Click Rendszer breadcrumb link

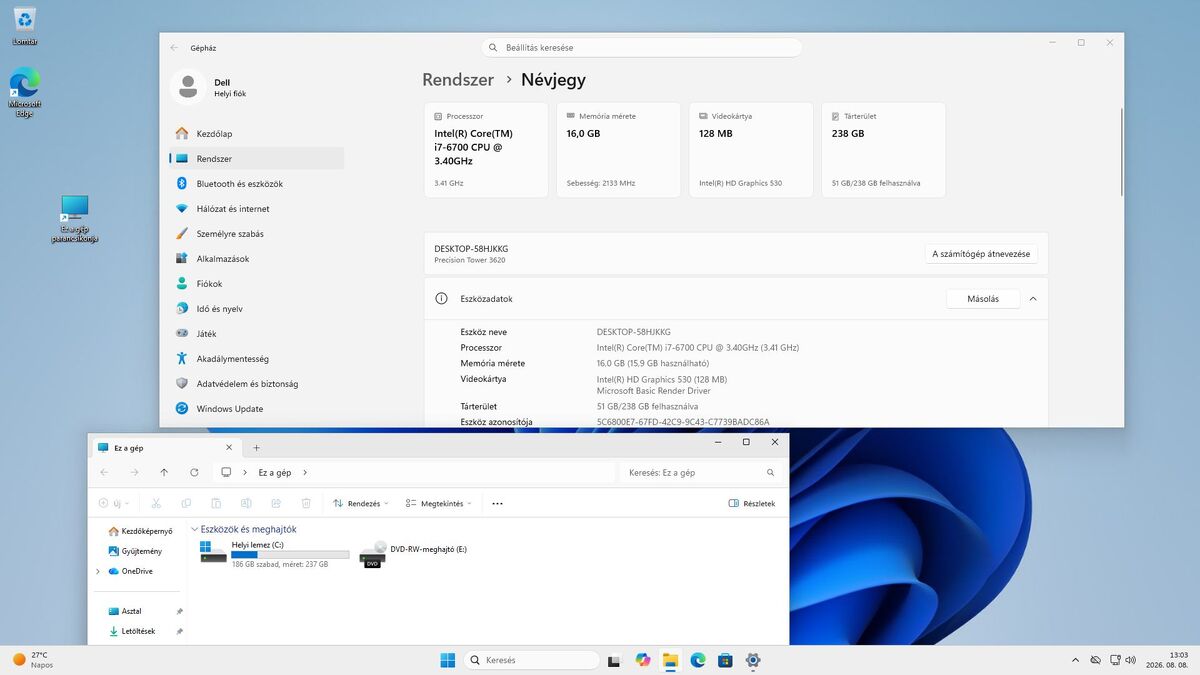(x=458, y=79)
